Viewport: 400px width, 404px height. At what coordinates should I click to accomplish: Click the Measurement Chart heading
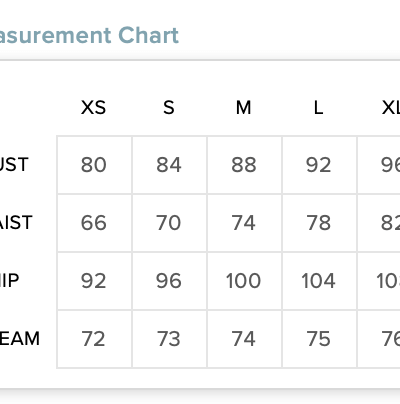(89, 35)
